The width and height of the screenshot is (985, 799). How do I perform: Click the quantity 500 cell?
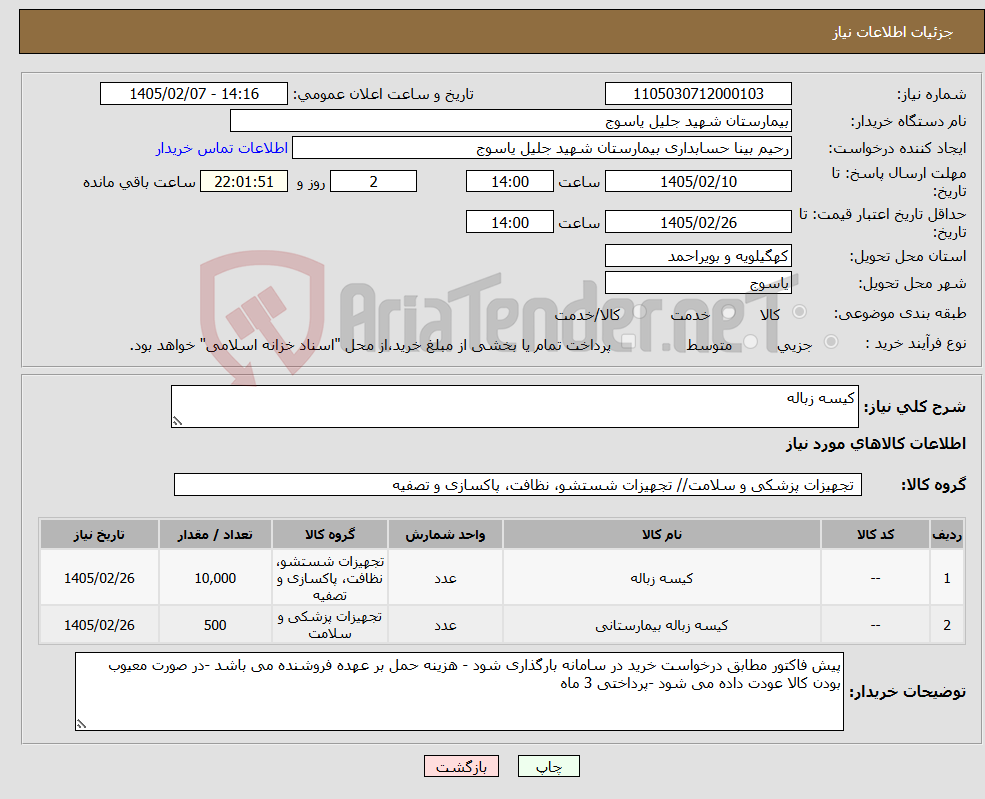[x=215, y=625]
